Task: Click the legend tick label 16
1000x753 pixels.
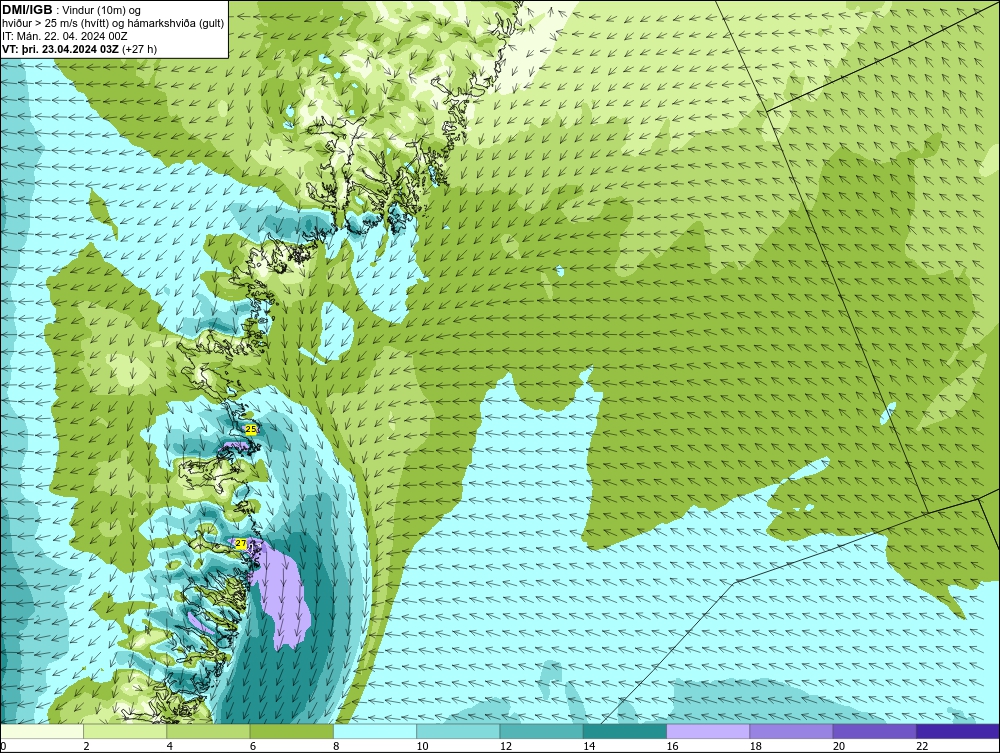Action: [x=672, y=747]
